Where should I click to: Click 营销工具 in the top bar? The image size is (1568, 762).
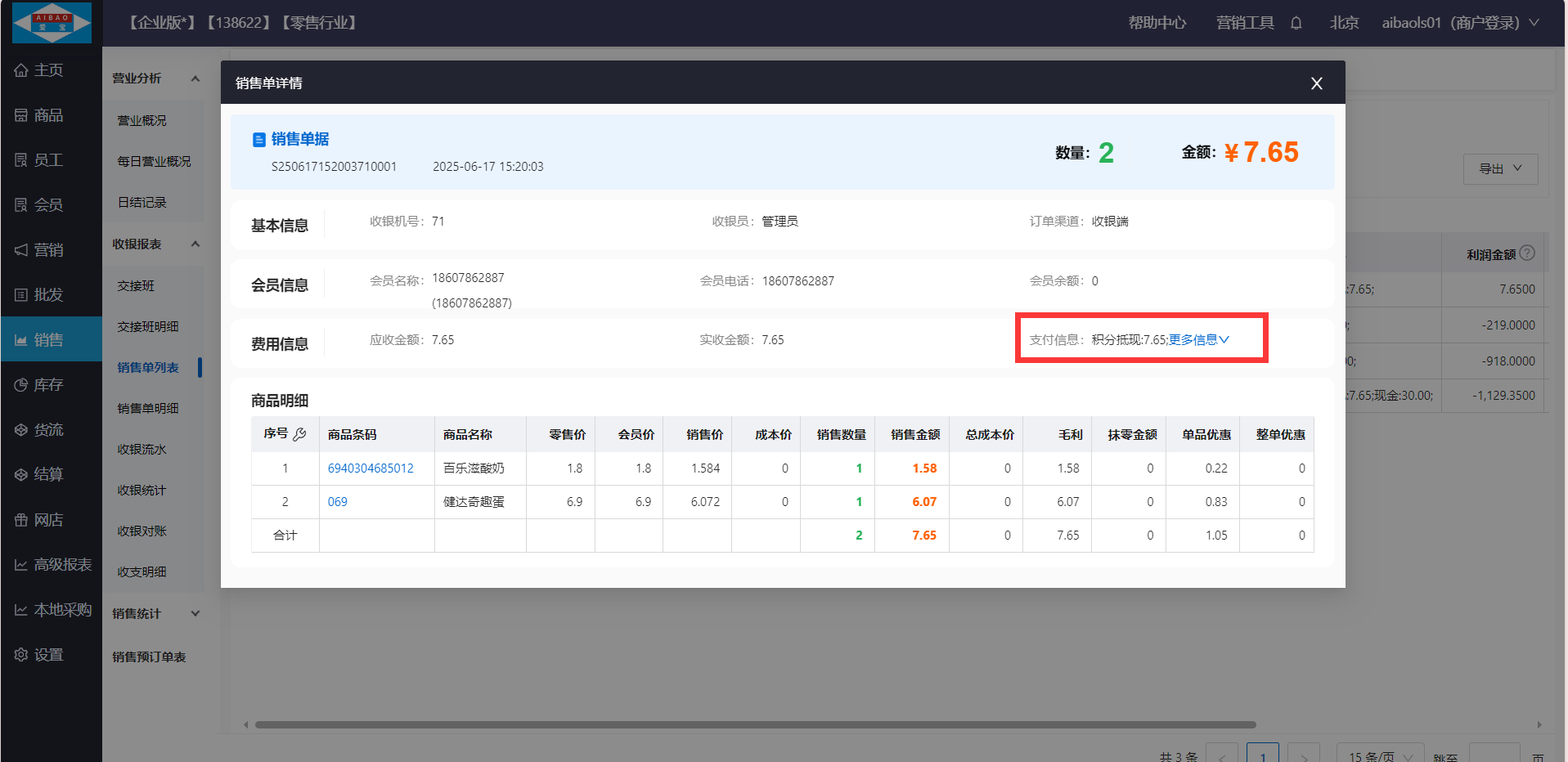(1244, 23)
